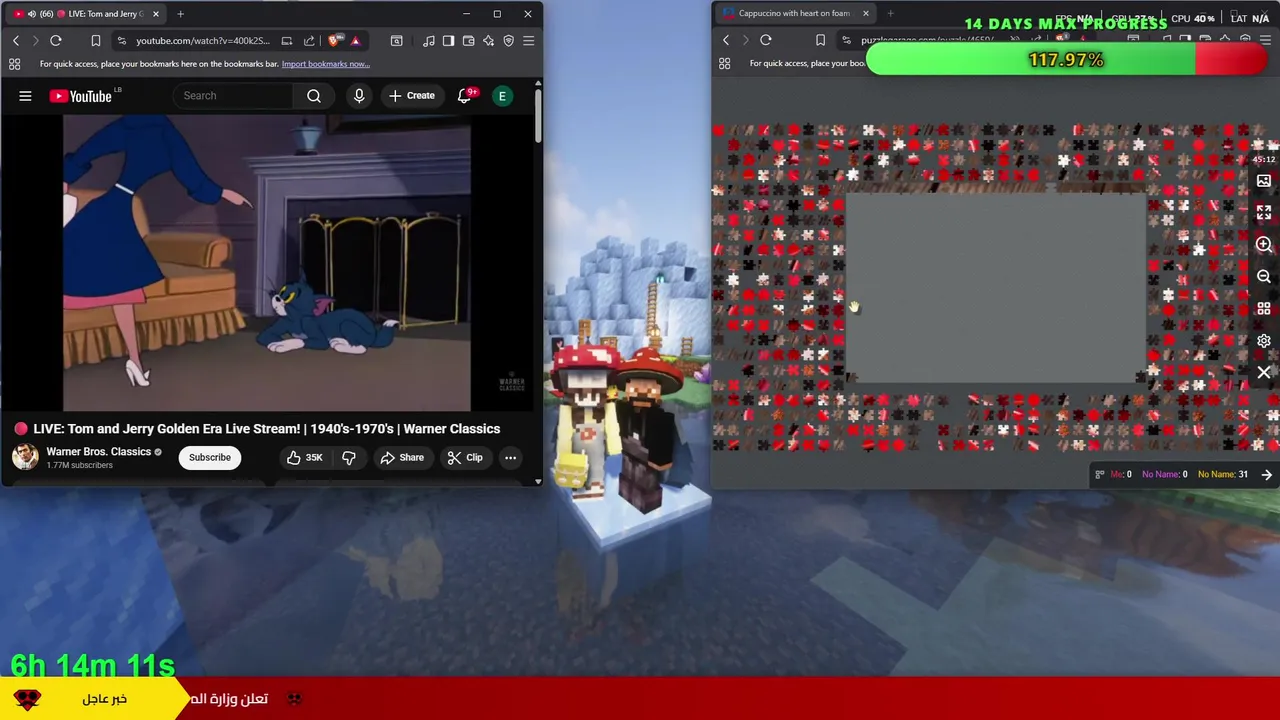This screenshot has width=1280, height=720.
Task: Close the puzzle side toolbar X
Action: coord(1264,373)
